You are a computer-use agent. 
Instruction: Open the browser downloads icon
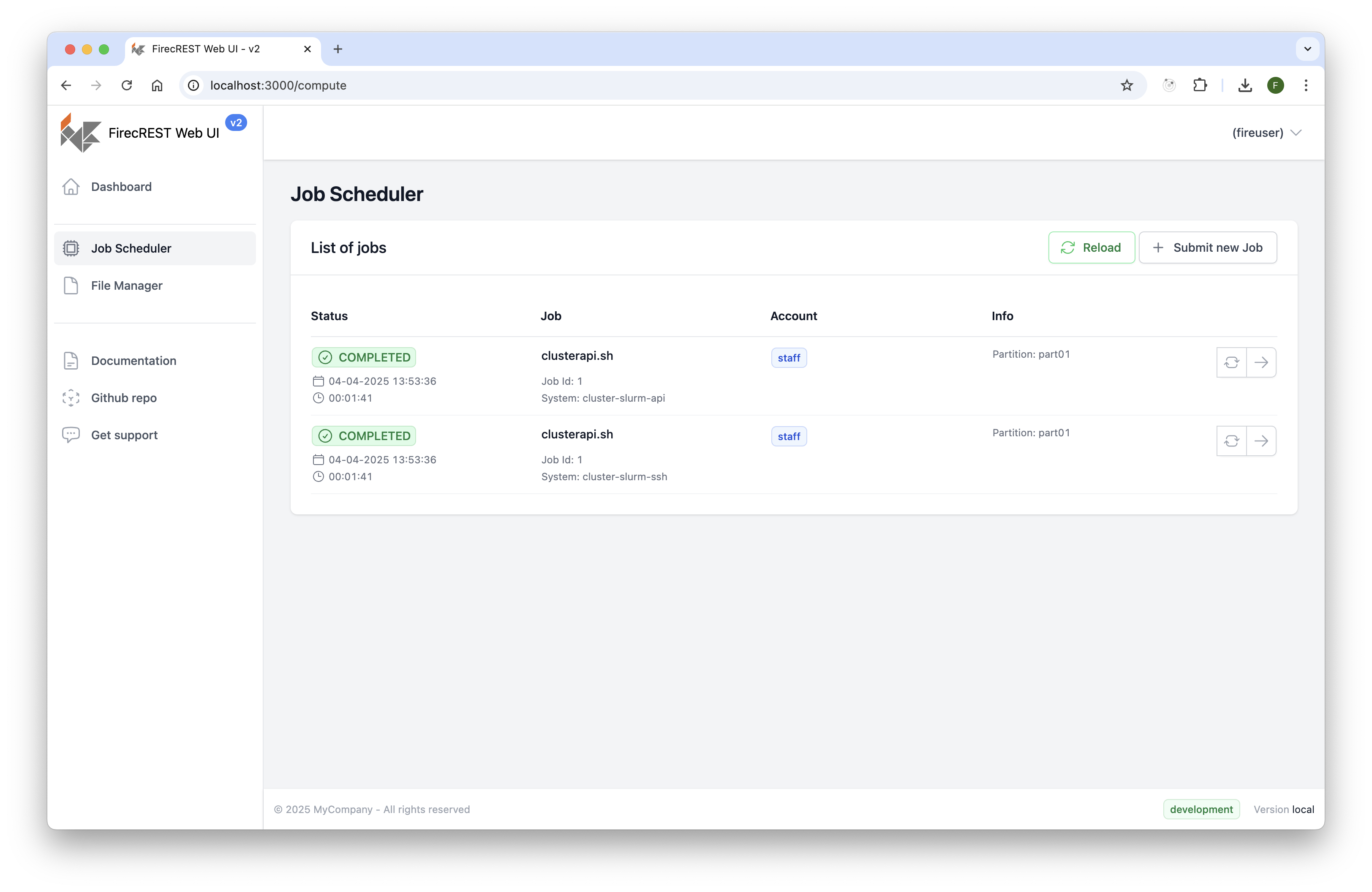(1244, 85)
